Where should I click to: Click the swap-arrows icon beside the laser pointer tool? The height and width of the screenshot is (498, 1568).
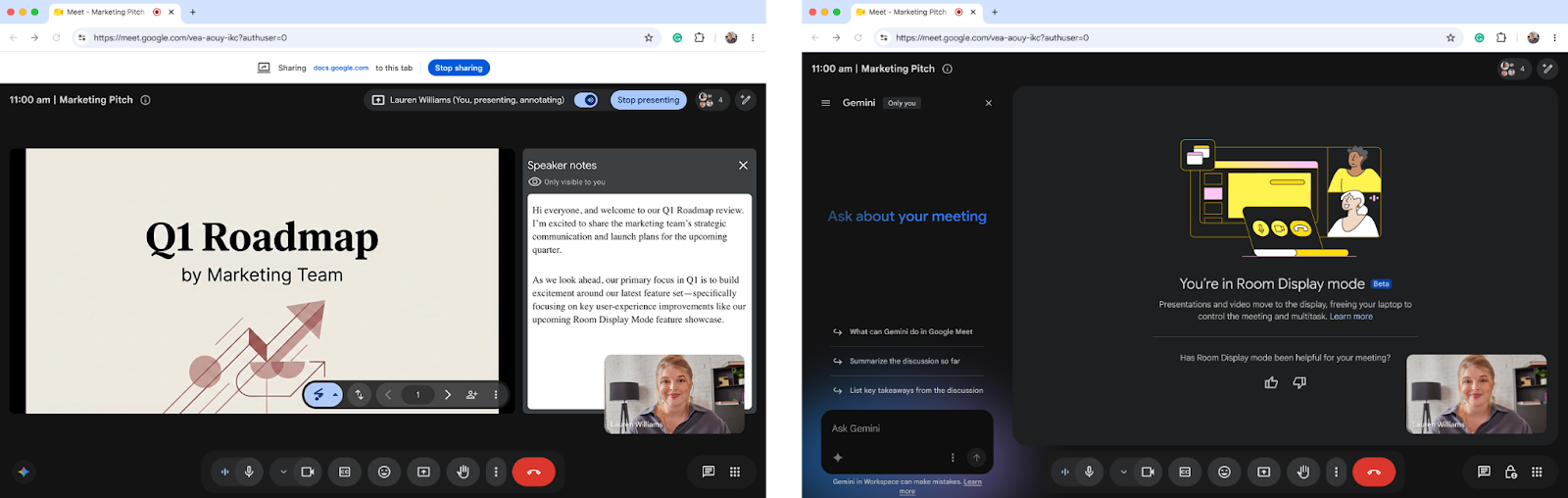[359, 395]
